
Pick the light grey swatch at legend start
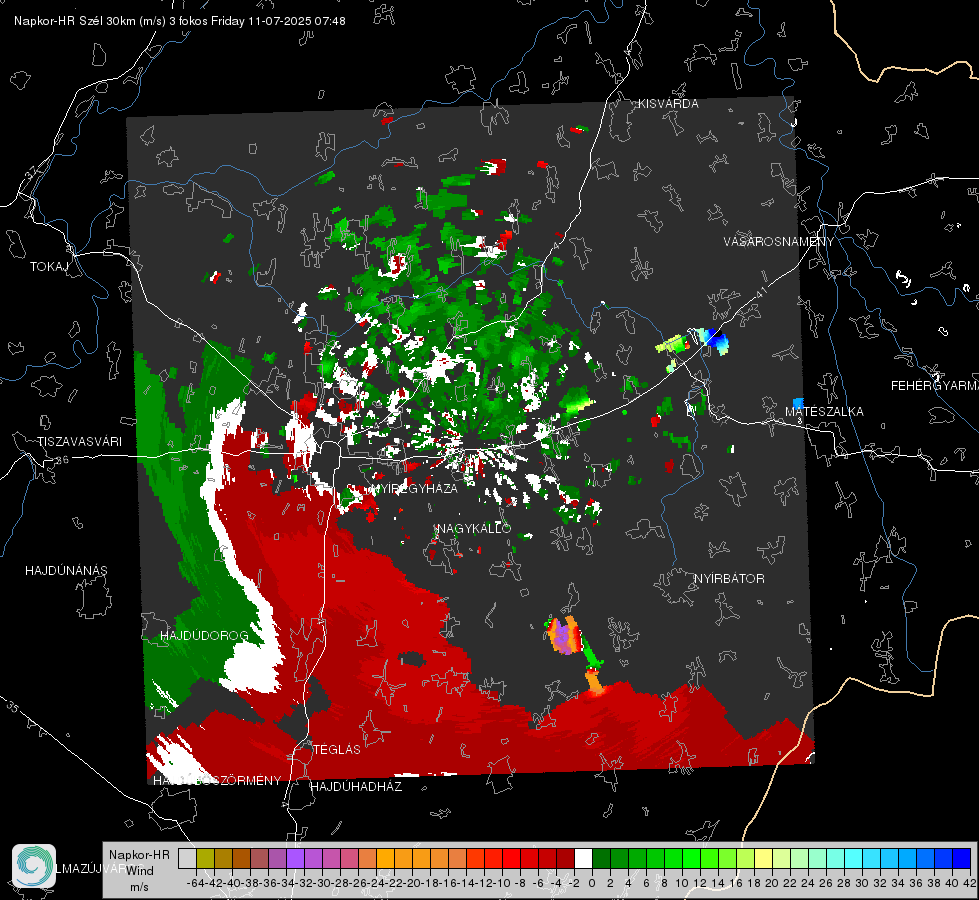point(187,858)
